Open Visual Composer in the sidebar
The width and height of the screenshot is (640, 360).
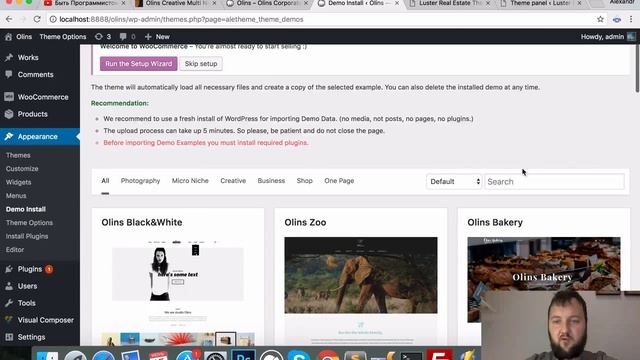[45, 320]
